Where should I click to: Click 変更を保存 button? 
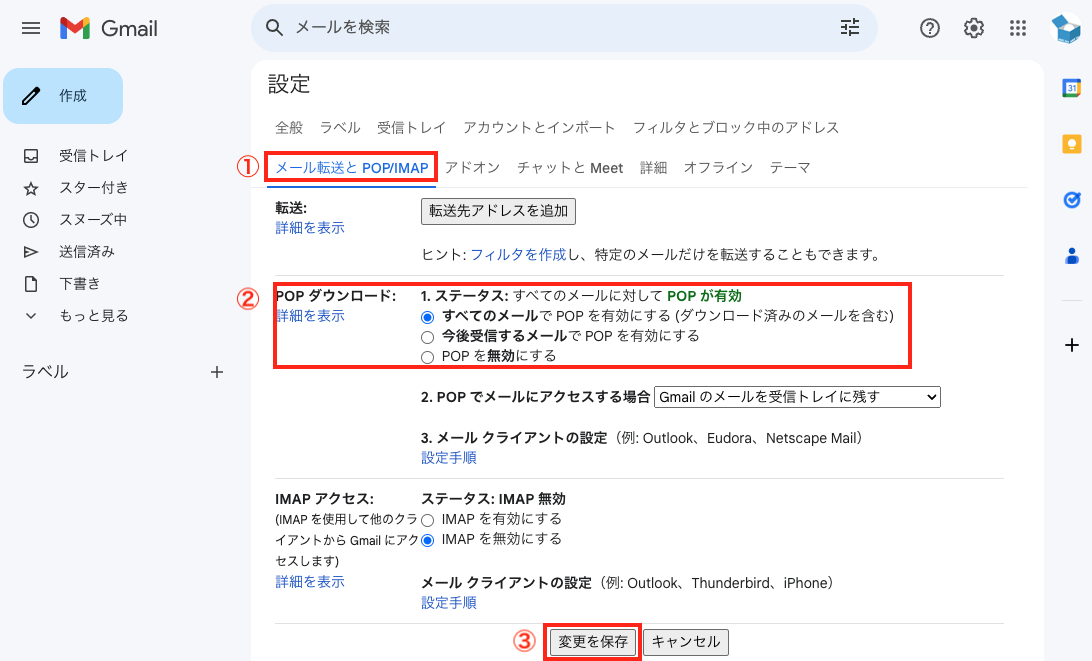[593, 642]
